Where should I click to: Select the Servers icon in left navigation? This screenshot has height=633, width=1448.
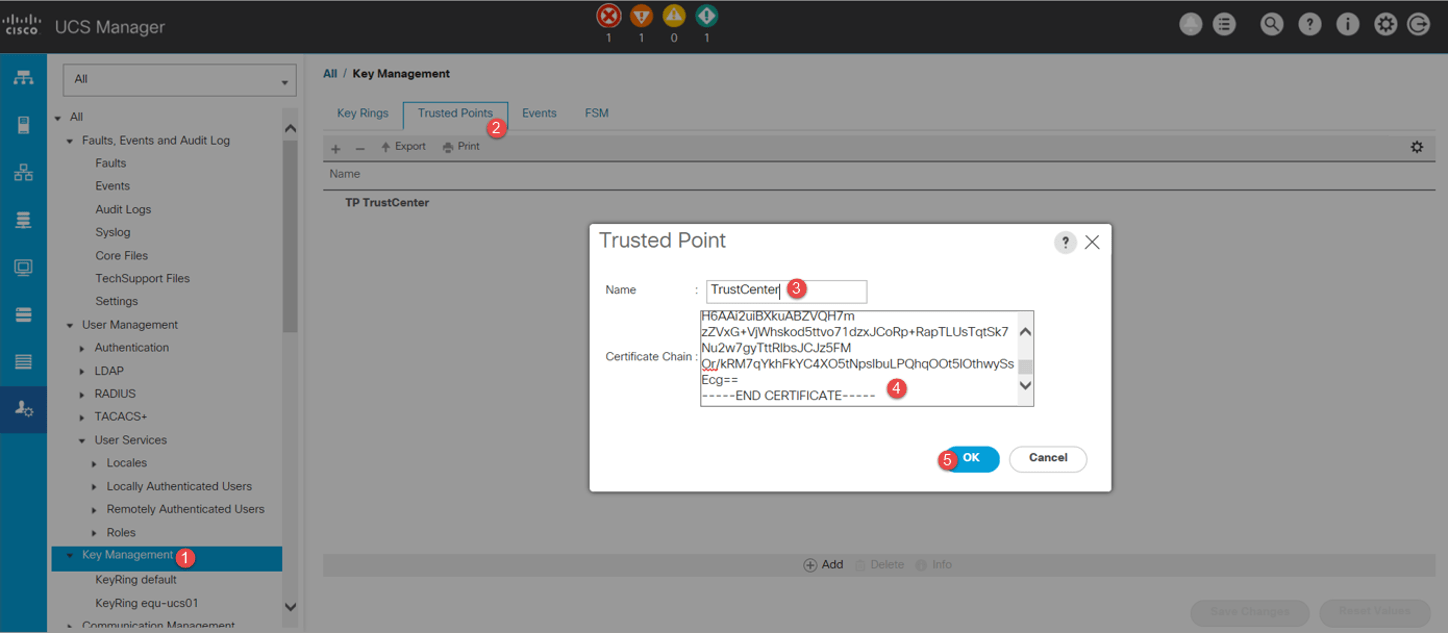click(23, 125)
